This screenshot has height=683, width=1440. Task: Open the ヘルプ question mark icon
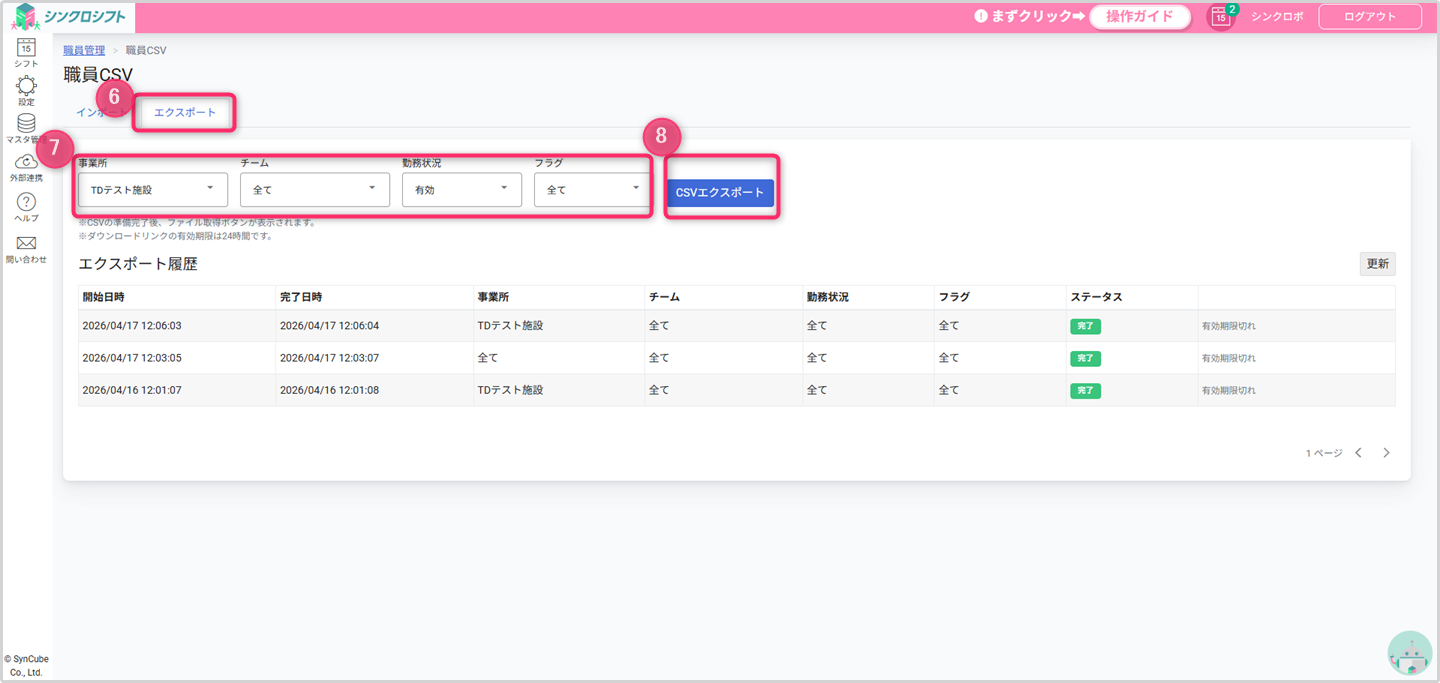[26, 202]
